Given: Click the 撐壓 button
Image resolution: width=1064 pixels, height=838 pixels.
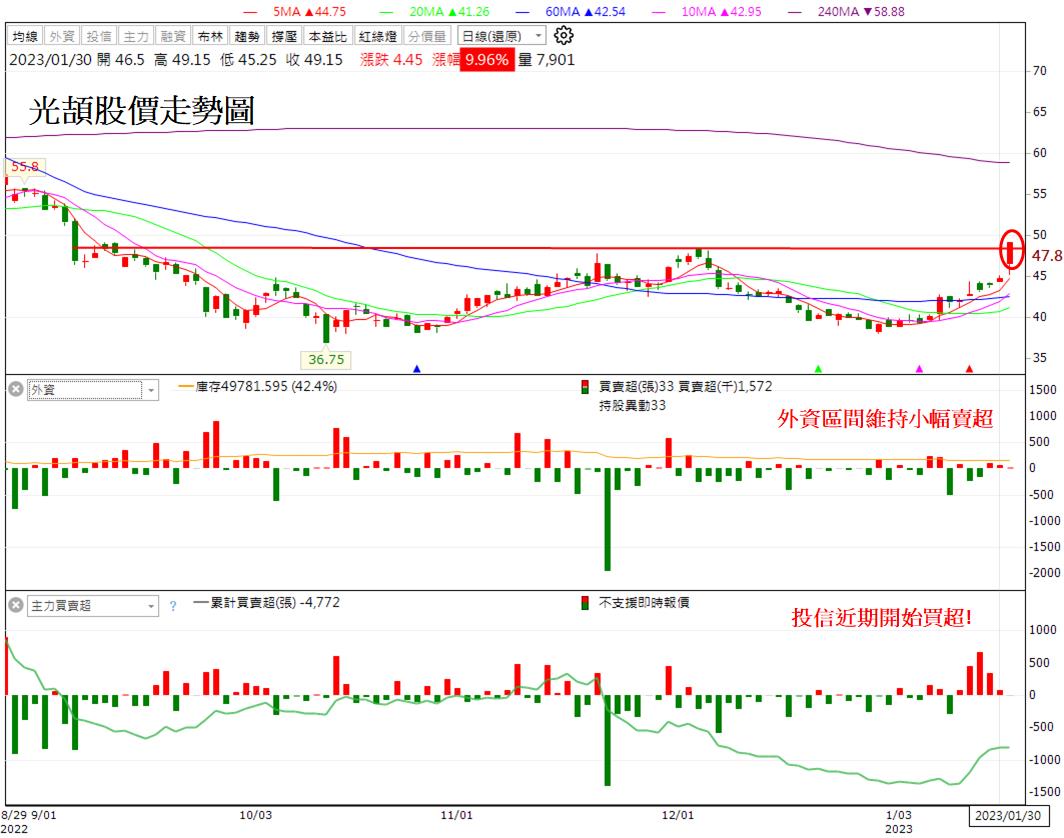Looking at the screenshot, I should pyautogui.click(x=284, y=36).
